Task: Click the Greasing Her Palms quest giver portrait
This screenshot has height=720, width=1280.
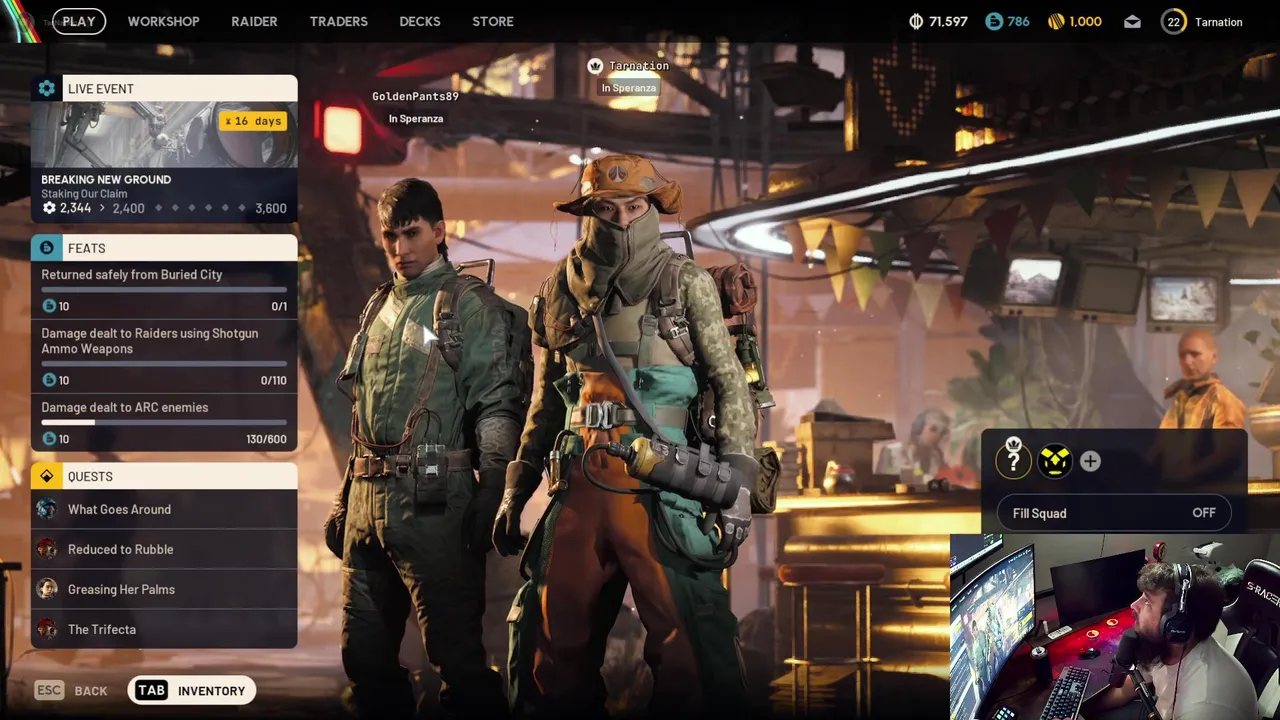Action: pos(47,589)
